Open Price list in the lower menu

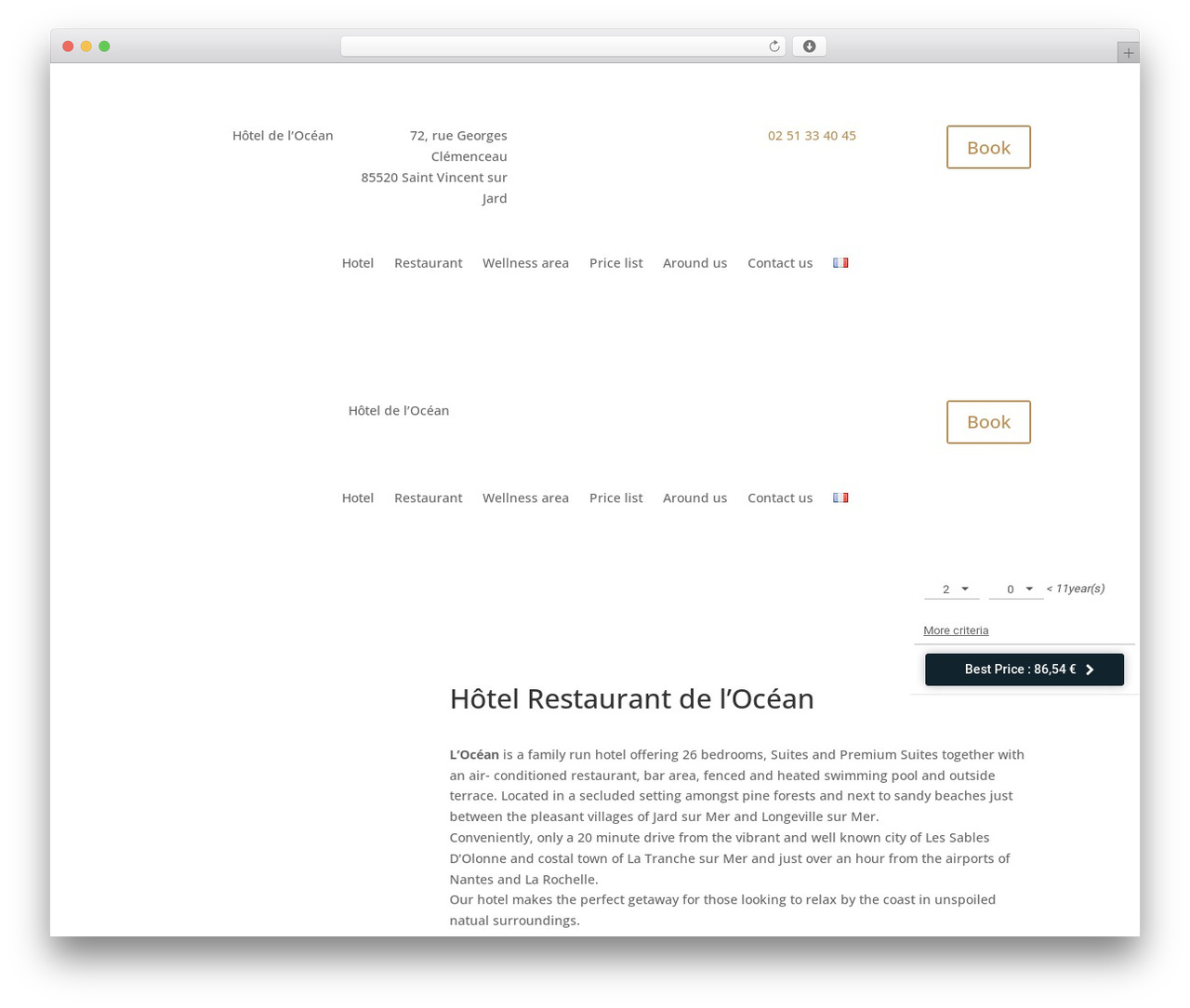tap(615, 497)
